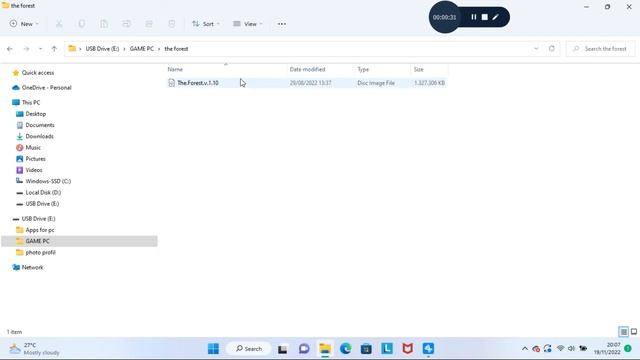
Task: Open Chat app on taskbar
Action: tap(304, 349)
